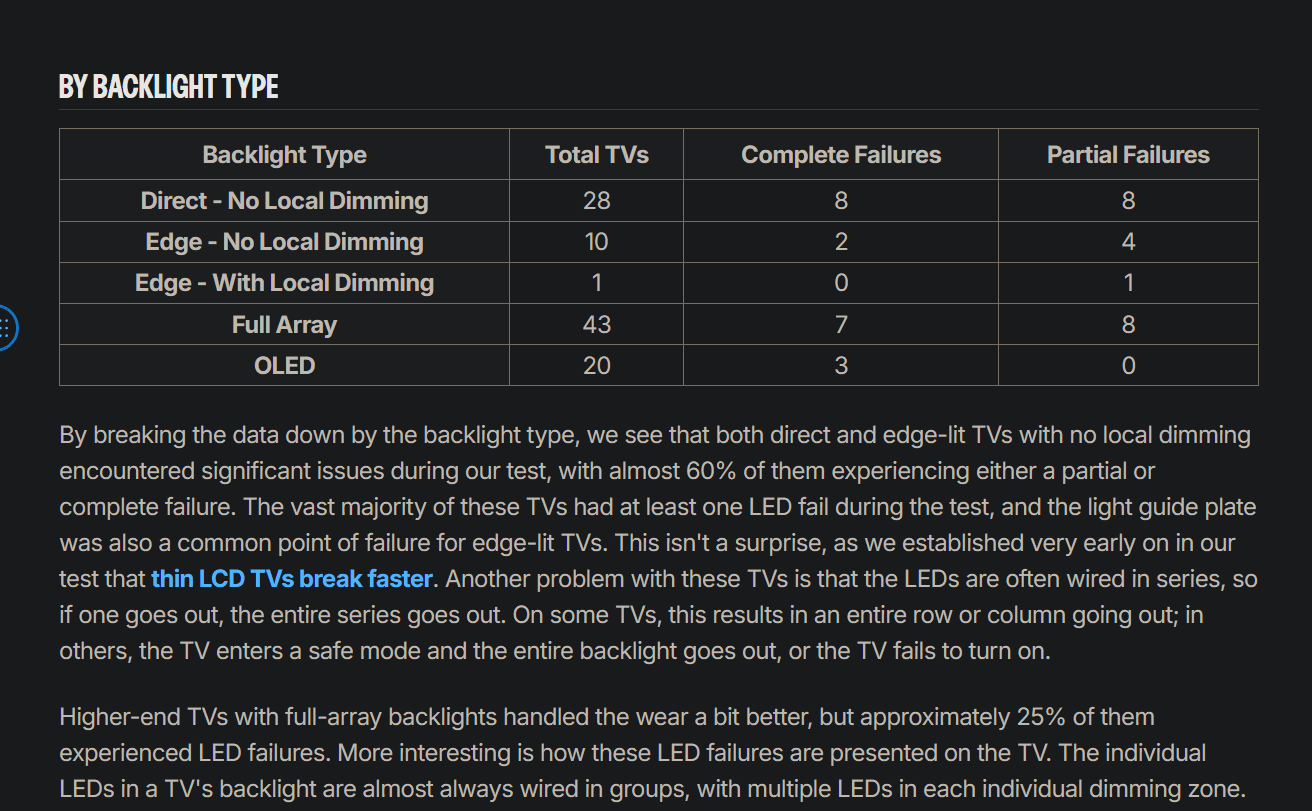The height and width of the screenshot is (811, 1312).
Task: Click the "Total TVs" column header
Action: pos(596,155)
